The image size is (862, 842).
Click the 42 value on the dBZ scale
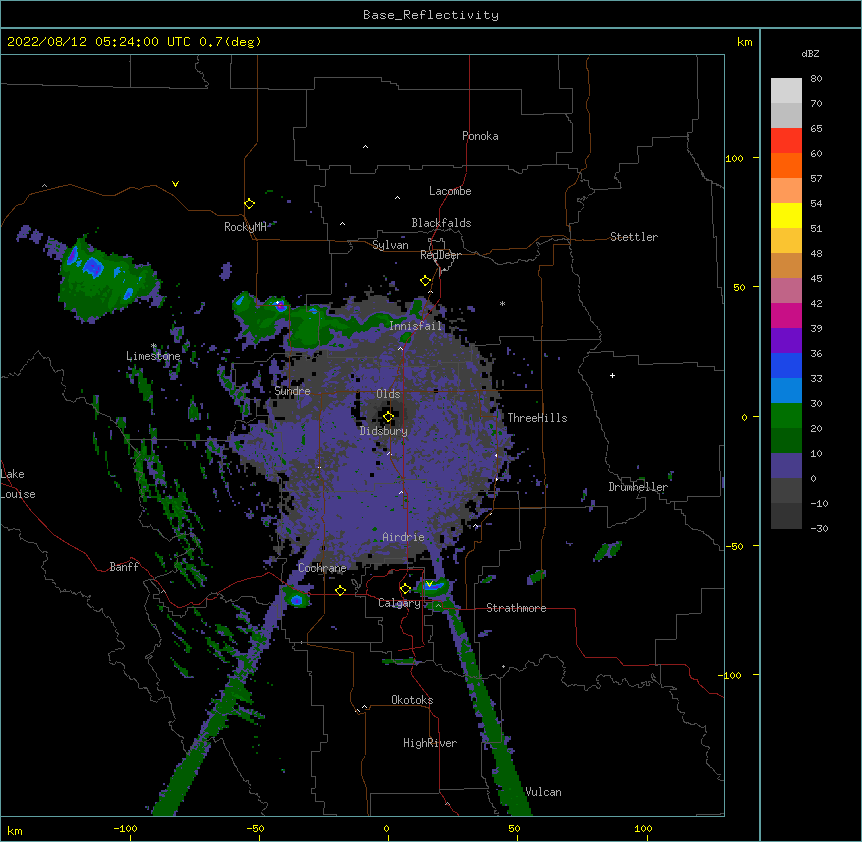[x=816, y=303]
